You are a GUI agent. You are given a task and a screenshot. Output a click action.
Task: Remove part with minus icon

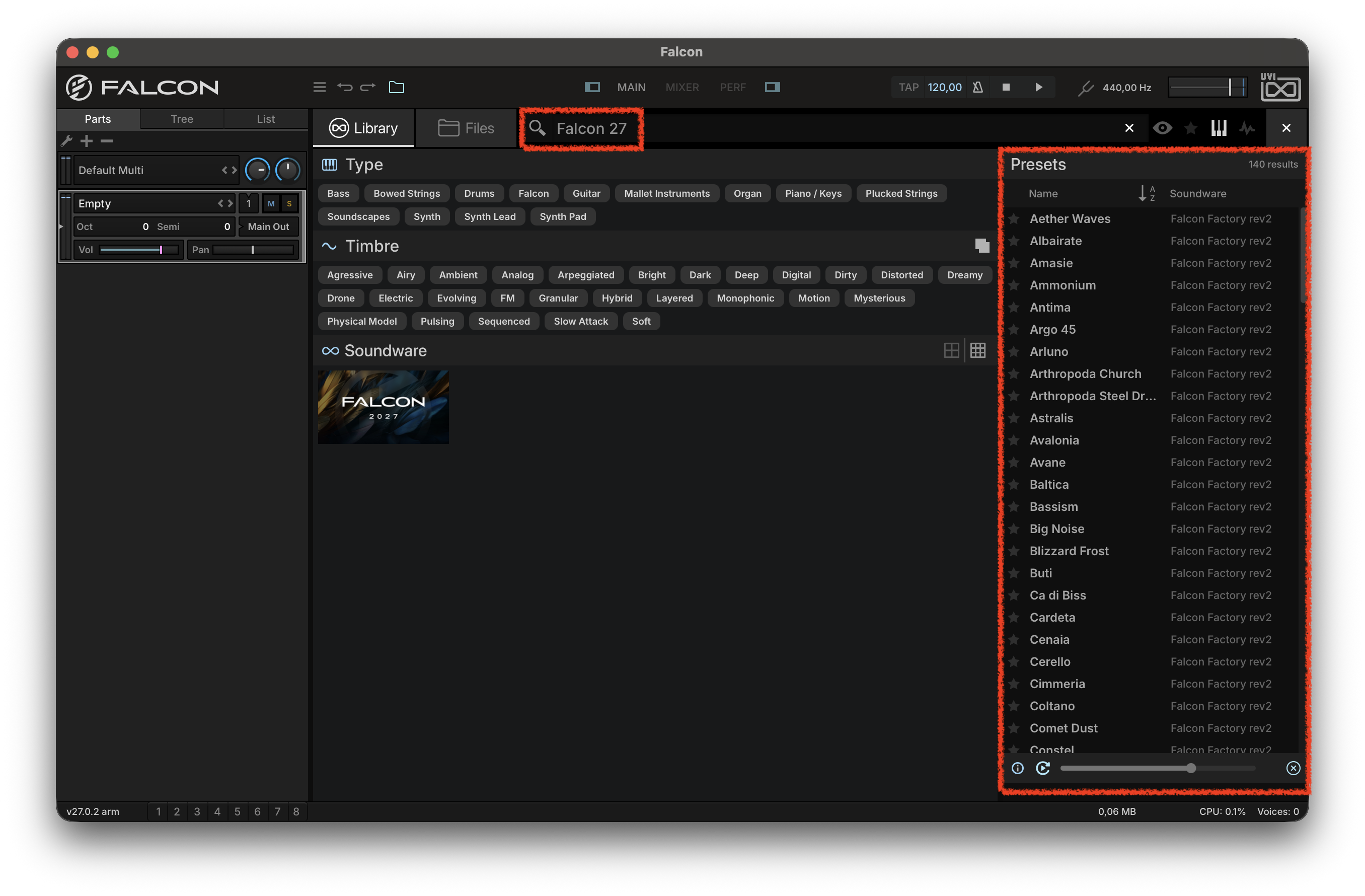pyautogui.click(x=107, y=140)
